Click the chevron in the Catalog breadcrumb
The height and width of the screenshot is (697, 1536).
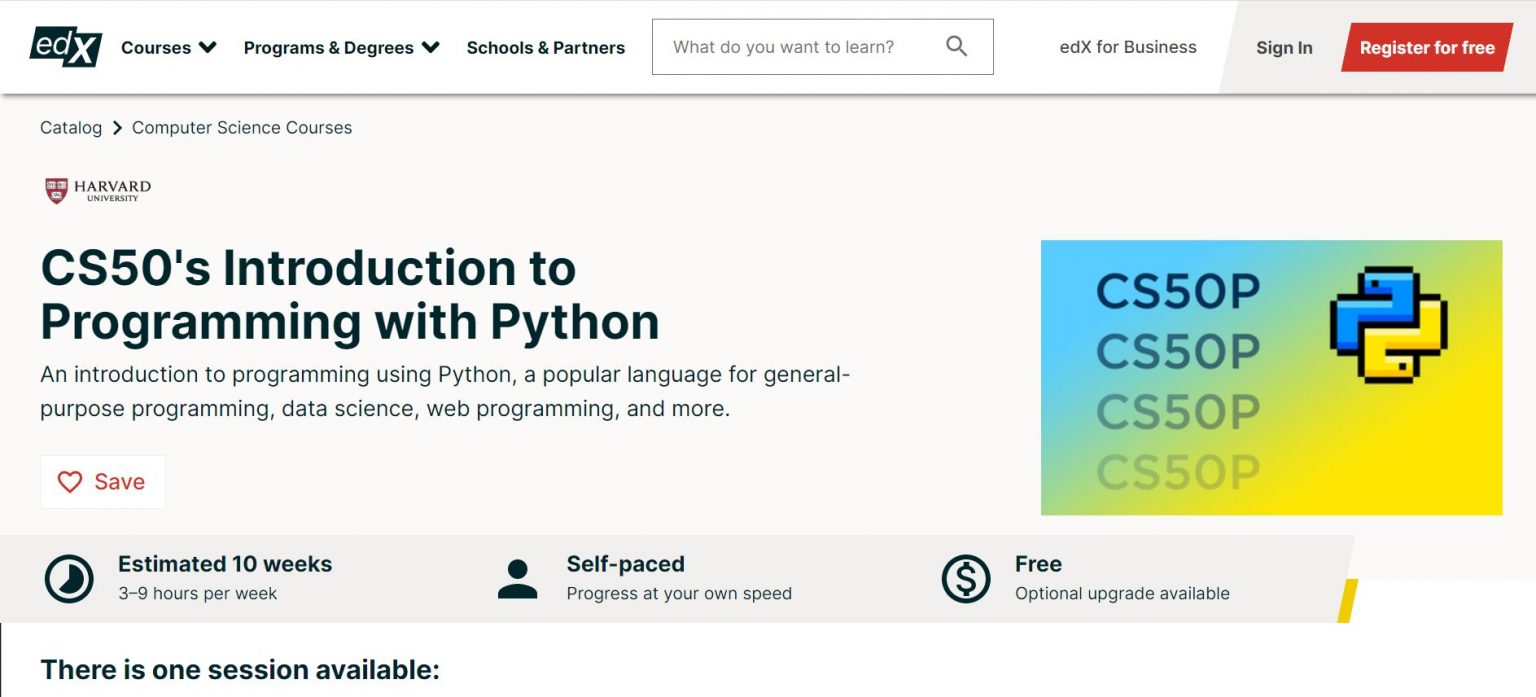(117, 127)
